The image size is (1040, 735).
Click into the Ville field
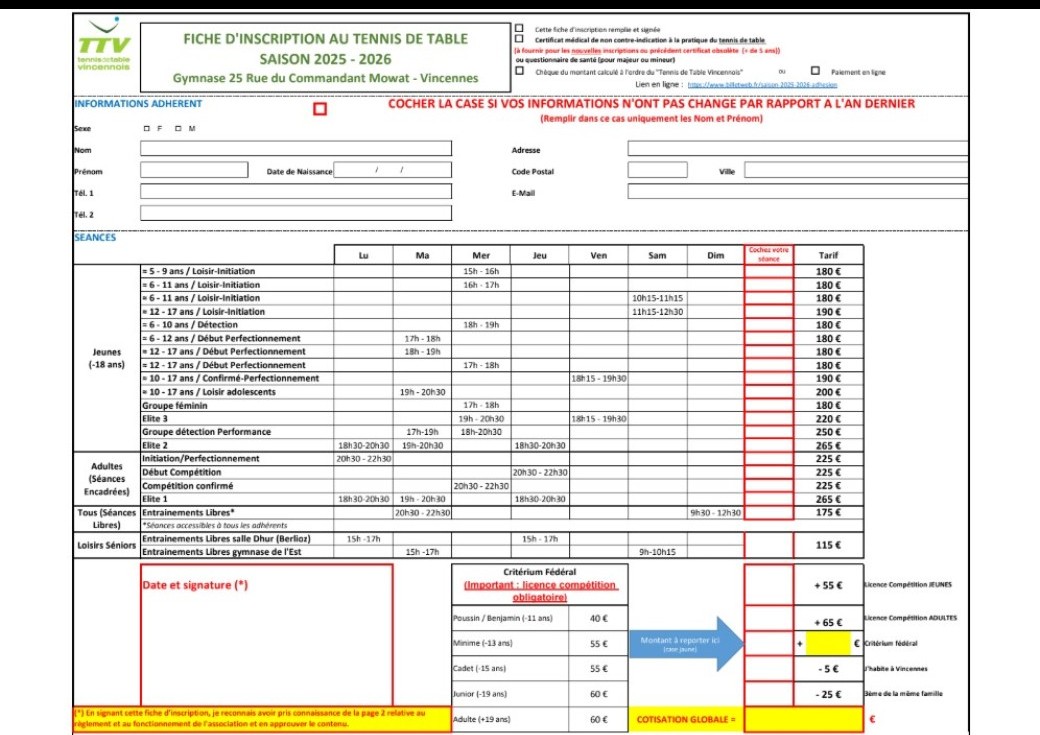coord(856,170)
